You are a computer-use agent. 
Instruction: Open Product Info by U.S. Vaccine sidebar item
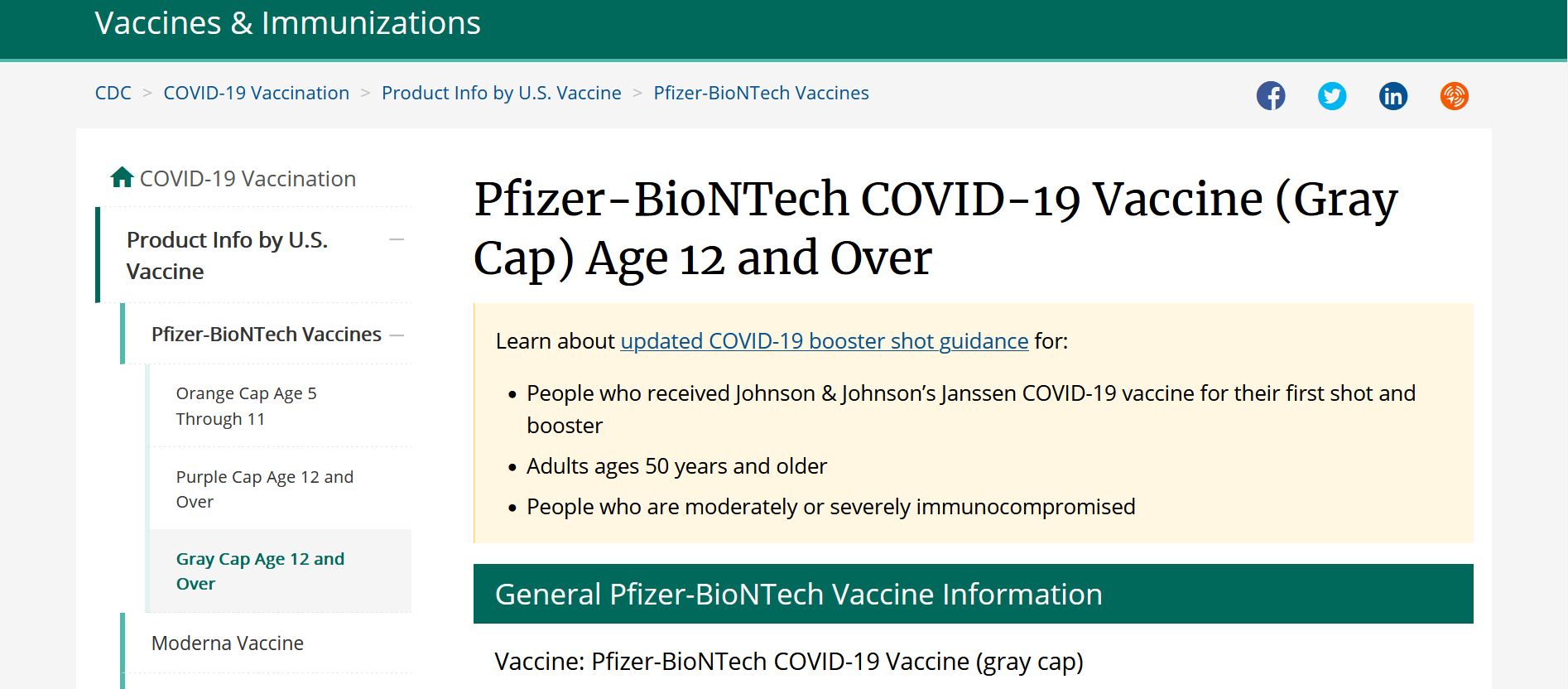228,255
